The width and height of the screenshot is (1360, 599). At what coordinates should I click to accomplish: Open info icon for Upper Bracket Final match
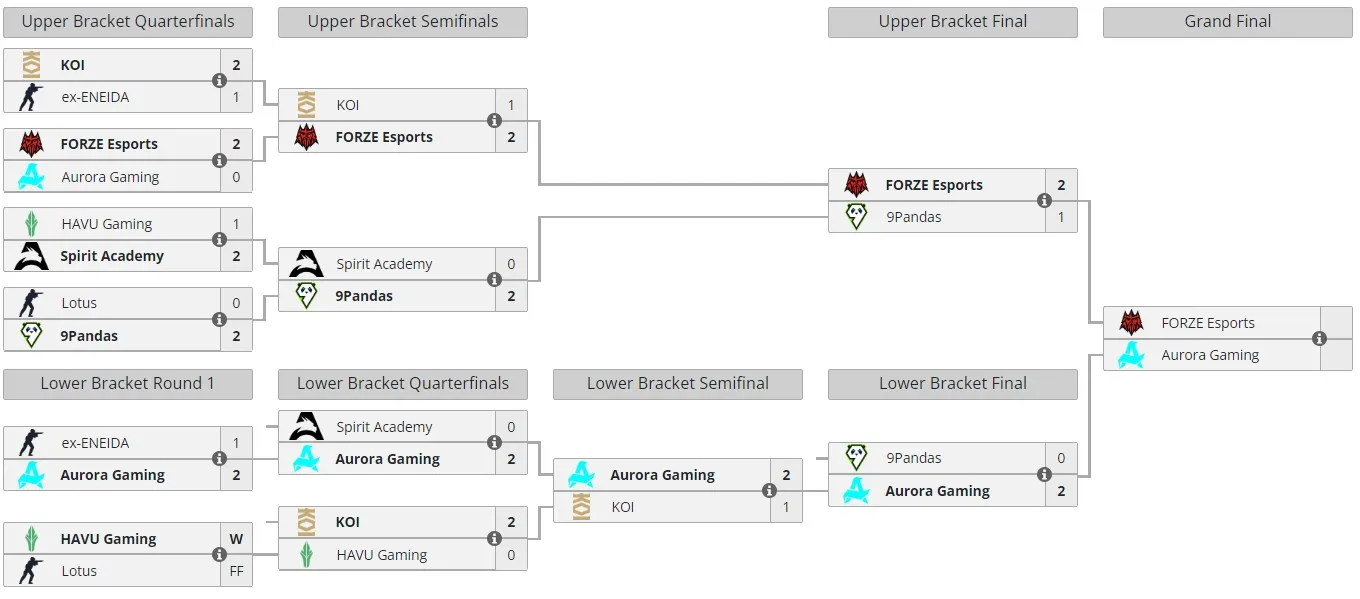[1044, 201]
